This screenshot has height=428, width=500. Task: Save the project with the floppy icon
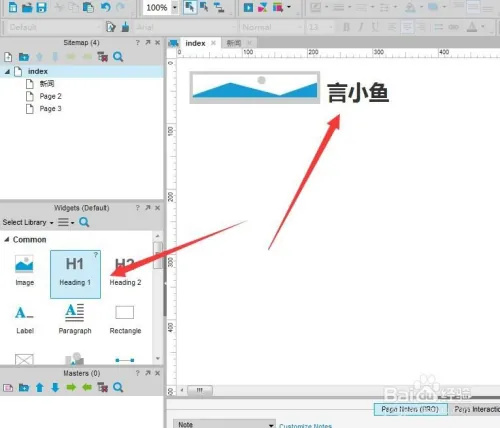tap(41, 7)
